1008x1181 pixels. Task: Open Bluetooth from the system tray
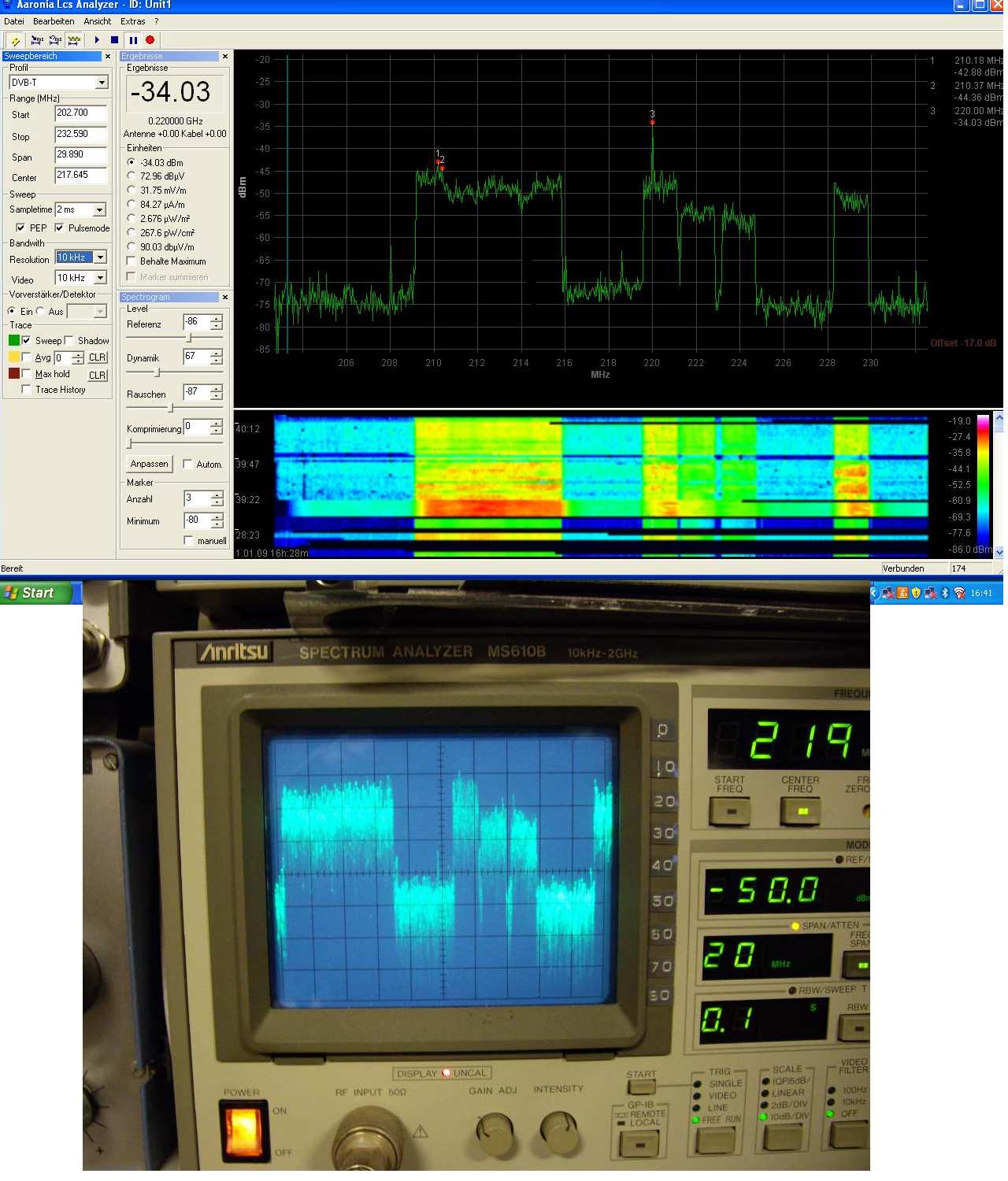(945, 593)
